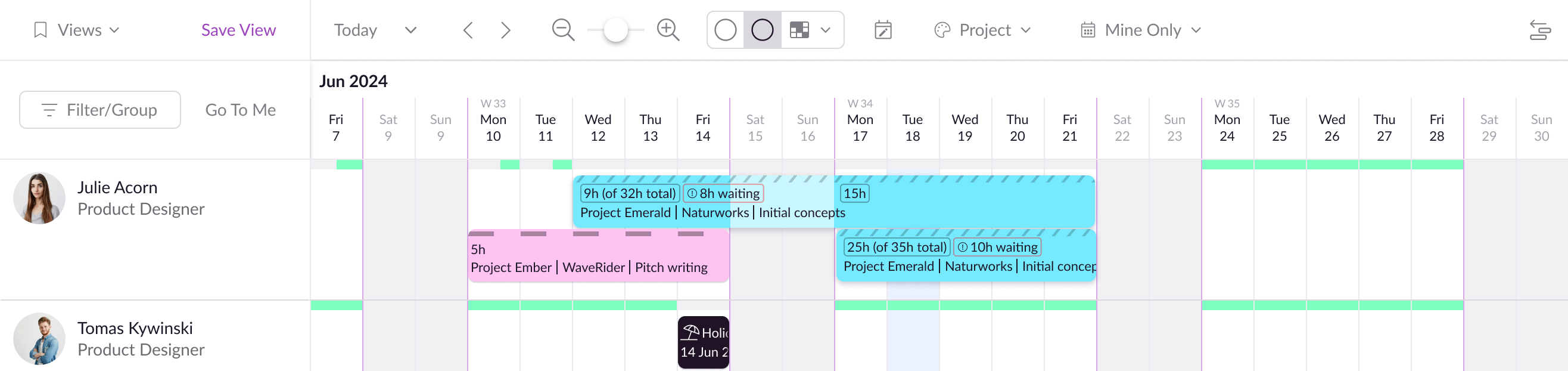Open the Views menu
1568x371 pixels.
(x=77, y=30)
